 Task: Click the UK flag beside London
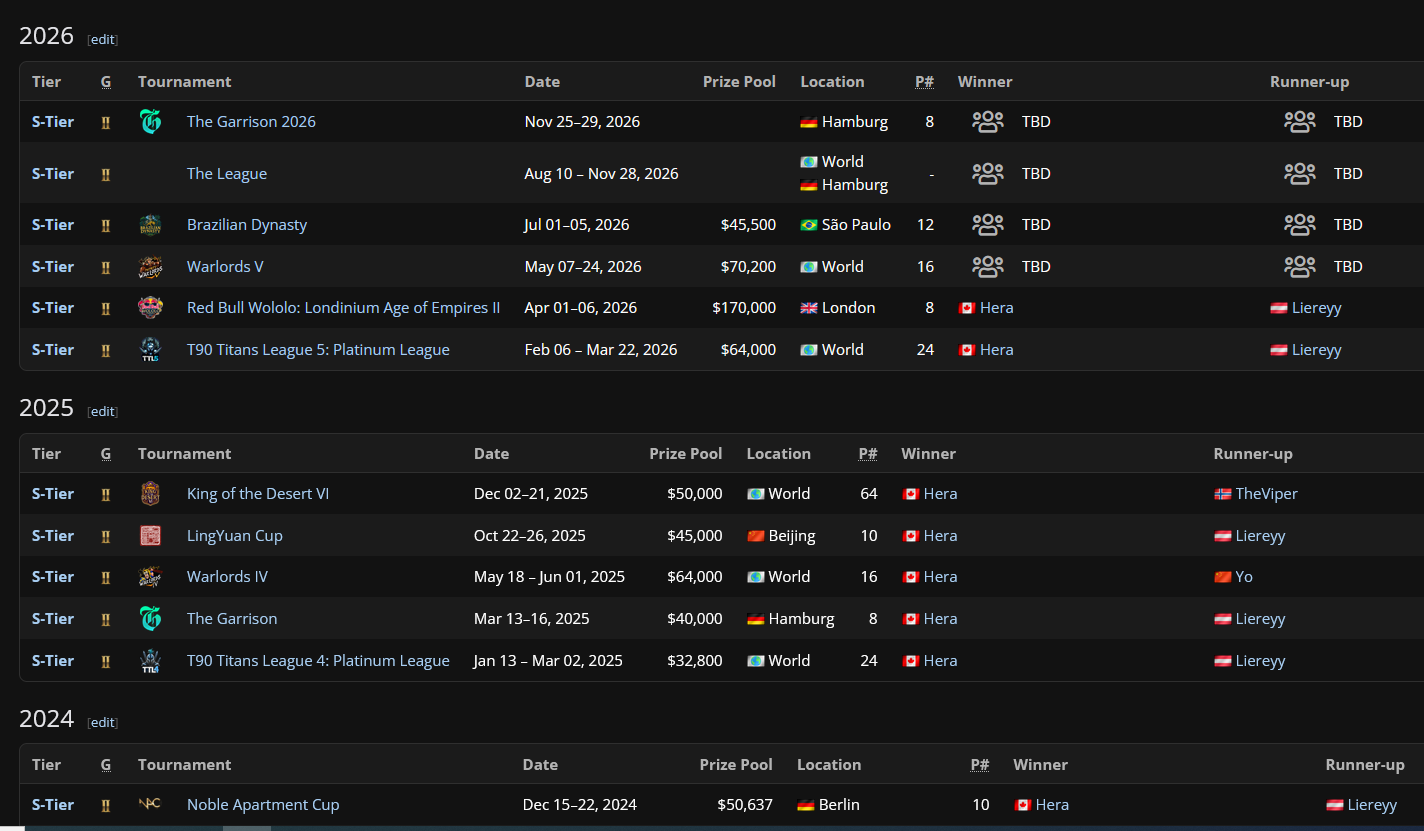pos(809,308)
